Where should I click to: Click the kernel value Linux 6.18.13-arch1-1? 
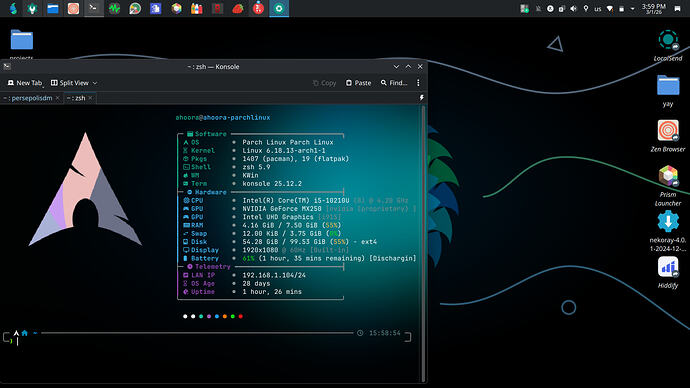click(284, 150)
